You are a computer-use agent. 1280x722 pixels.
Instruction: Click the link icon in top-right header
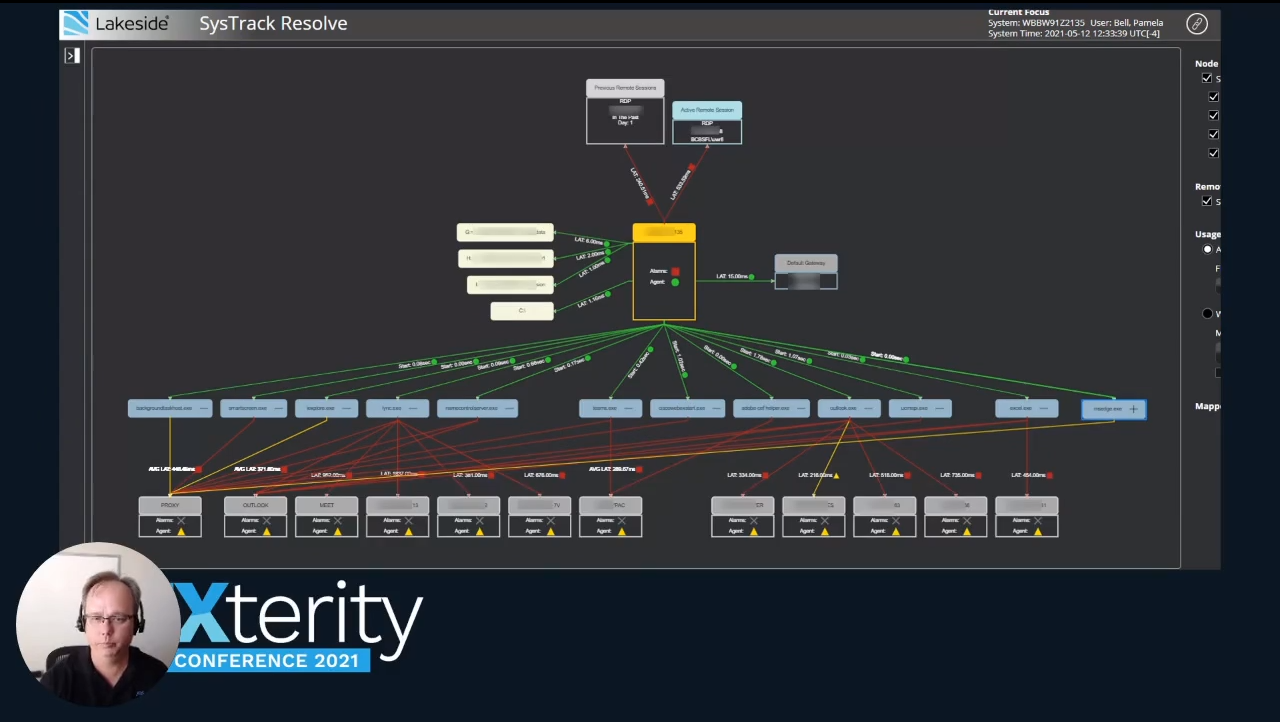[1197, 24]
